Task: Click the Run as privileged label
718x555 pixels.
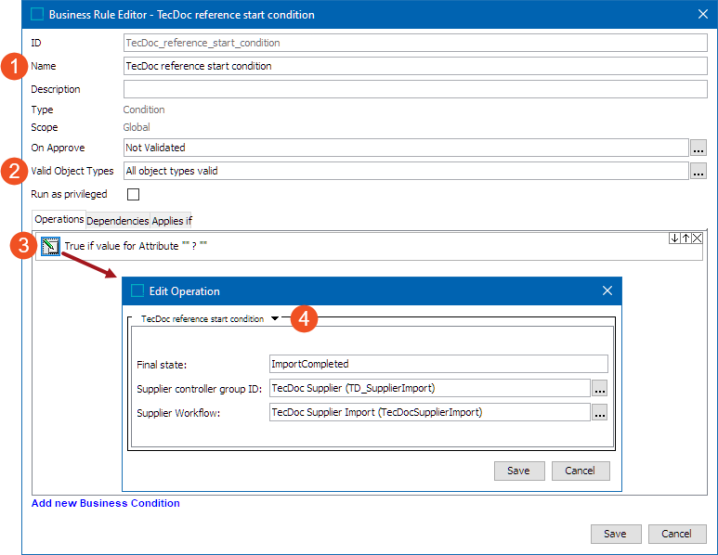Action: click(69, 195)
